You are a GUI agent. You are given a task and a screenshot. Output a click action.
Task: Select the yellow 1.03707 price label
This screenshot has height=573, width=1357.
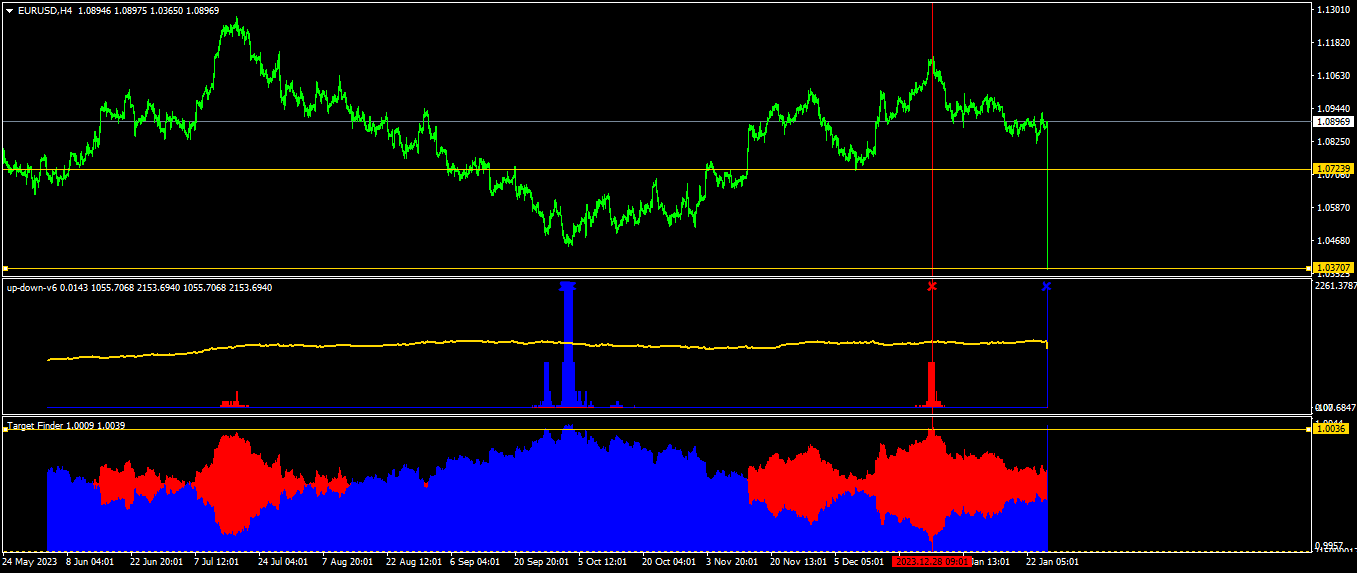[1334, 268]
